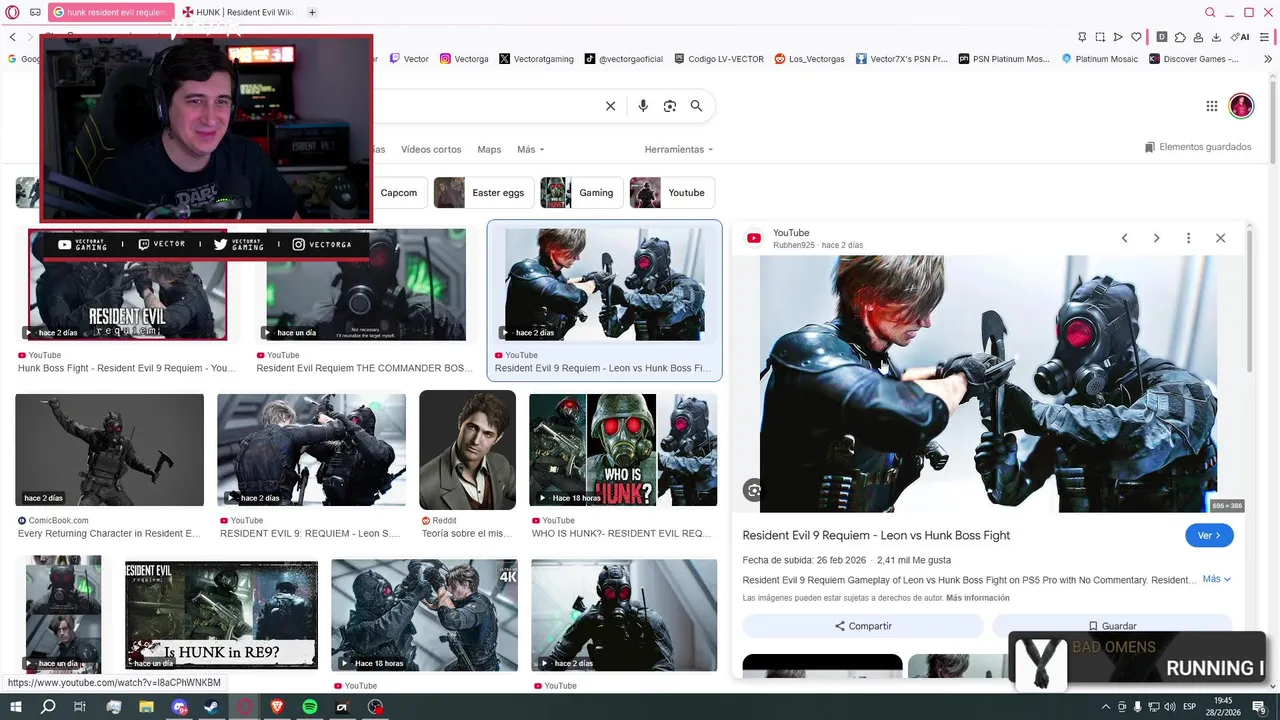Open Leon vs Hunk Boss Fight thumbnail
1280x720 pixels.
(604, 284)
